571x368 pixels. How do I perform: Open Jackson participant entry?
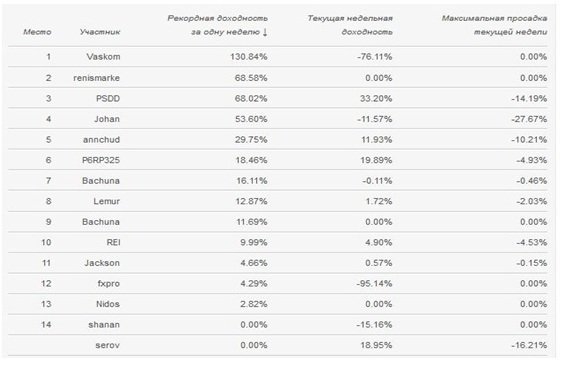tap(102, 263)
